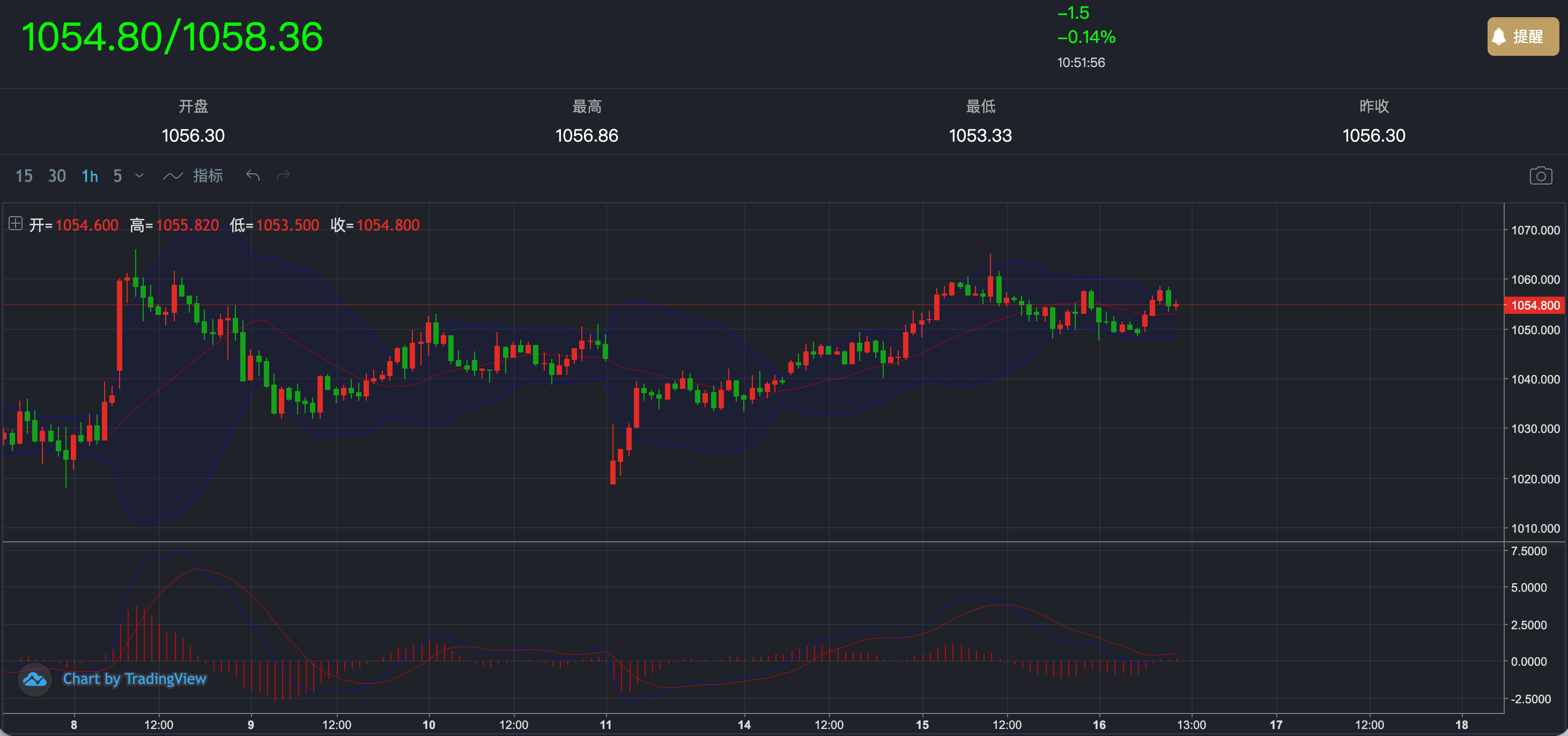
Task: Click the red 1054.800 price label
Action: 1535,305
